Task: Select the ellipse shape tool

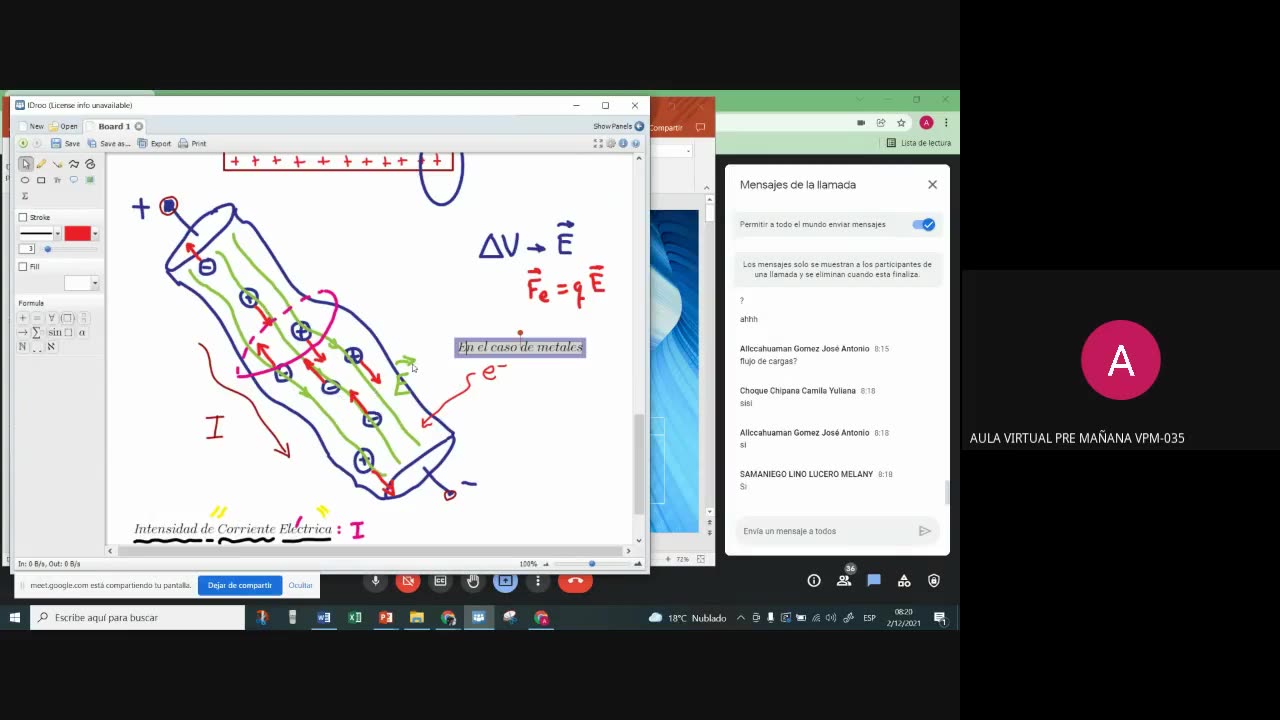Action: tap(25, 180)
